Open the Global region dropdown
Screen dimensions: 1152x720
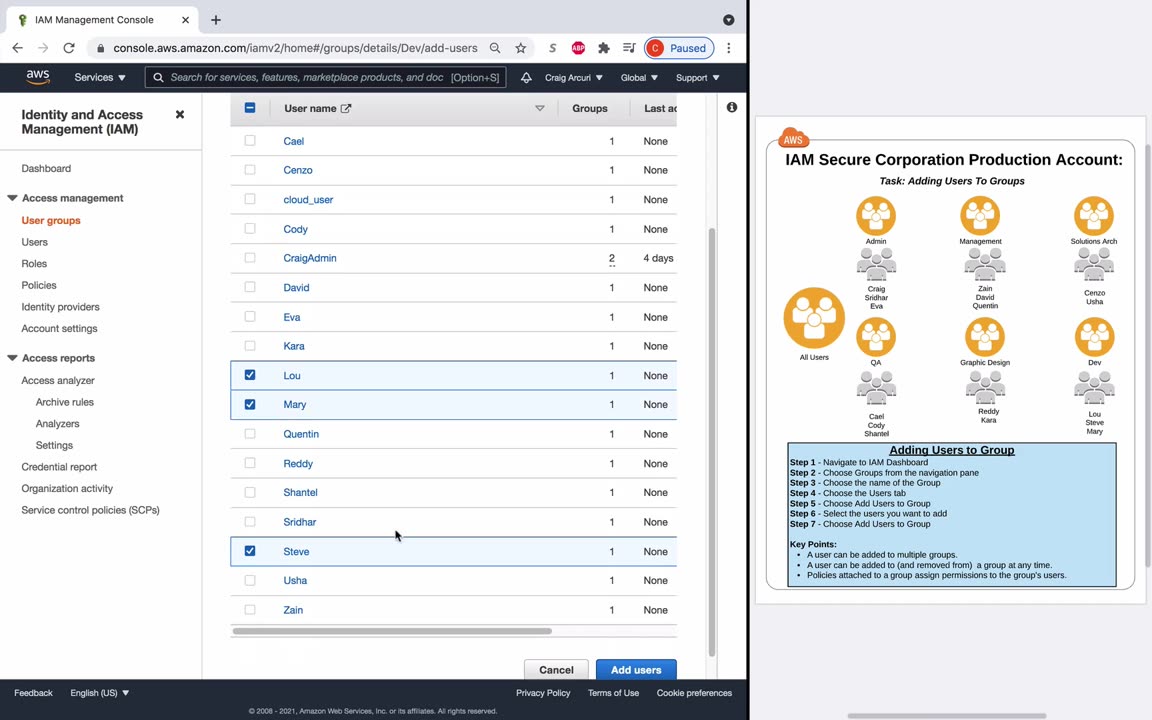(x=639, y=77)
